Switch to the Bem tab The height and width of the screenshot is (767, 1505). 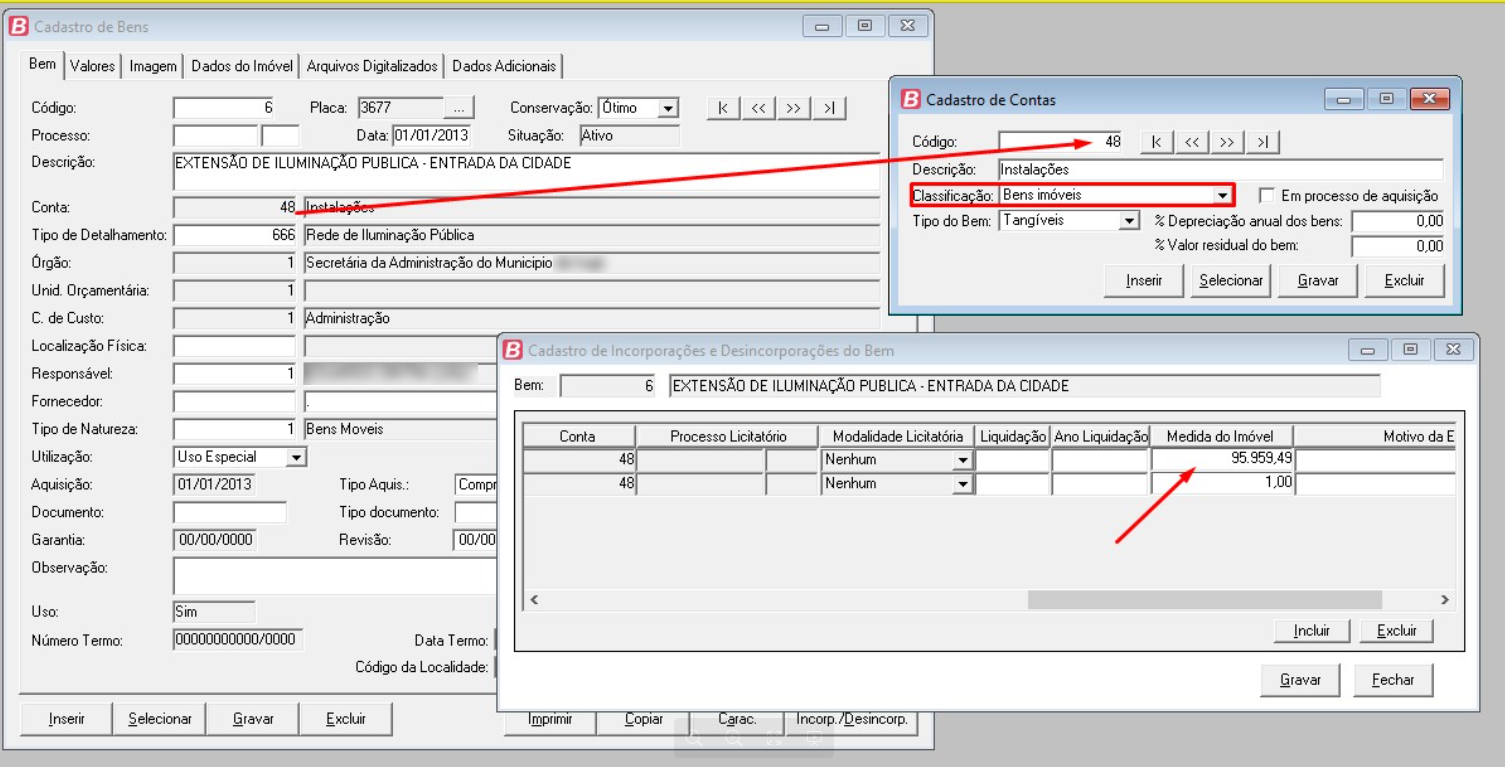(x=42, y=64)
